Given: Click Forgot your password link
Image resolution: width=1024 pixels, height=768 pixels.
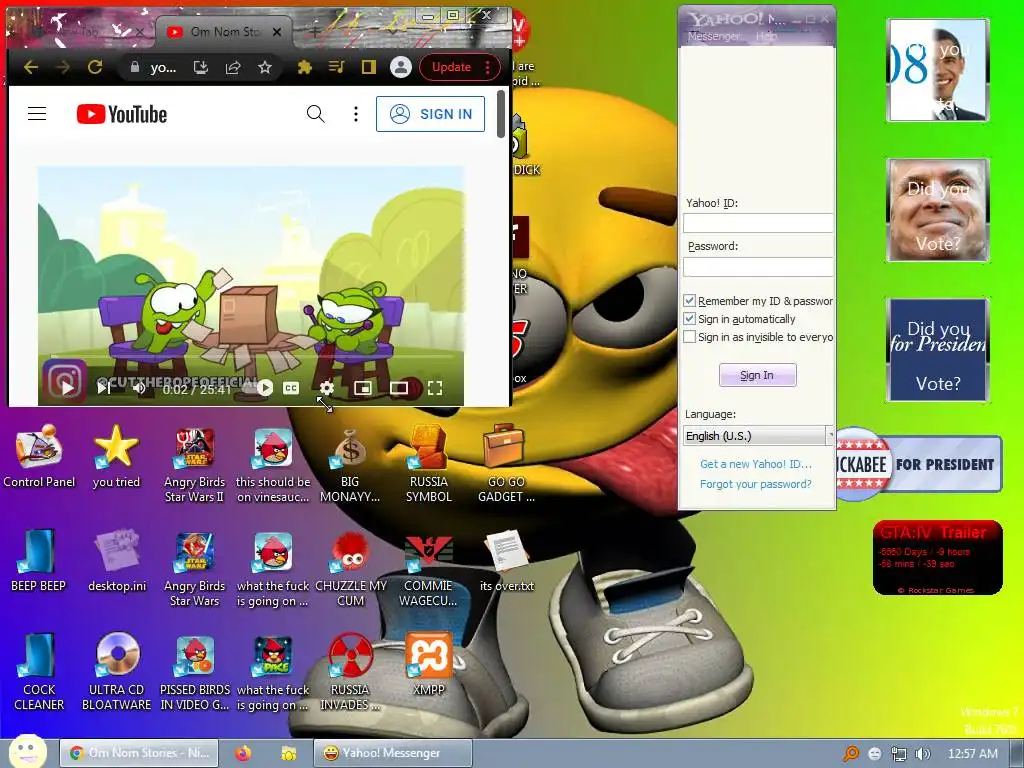Looking at the screenshot, I should 756,484.
